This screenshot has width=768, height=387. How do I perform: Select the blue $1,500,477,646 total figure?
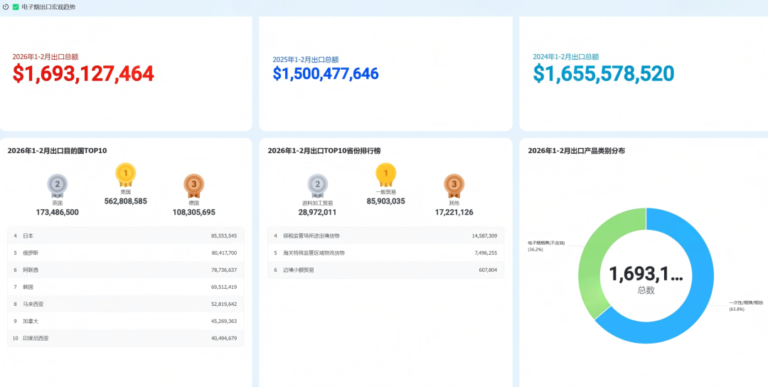326,73
